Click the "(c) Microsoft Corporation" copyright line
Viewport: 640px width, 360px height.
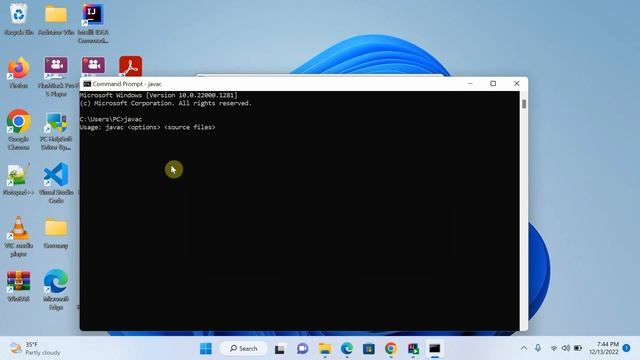pos(165,103)
